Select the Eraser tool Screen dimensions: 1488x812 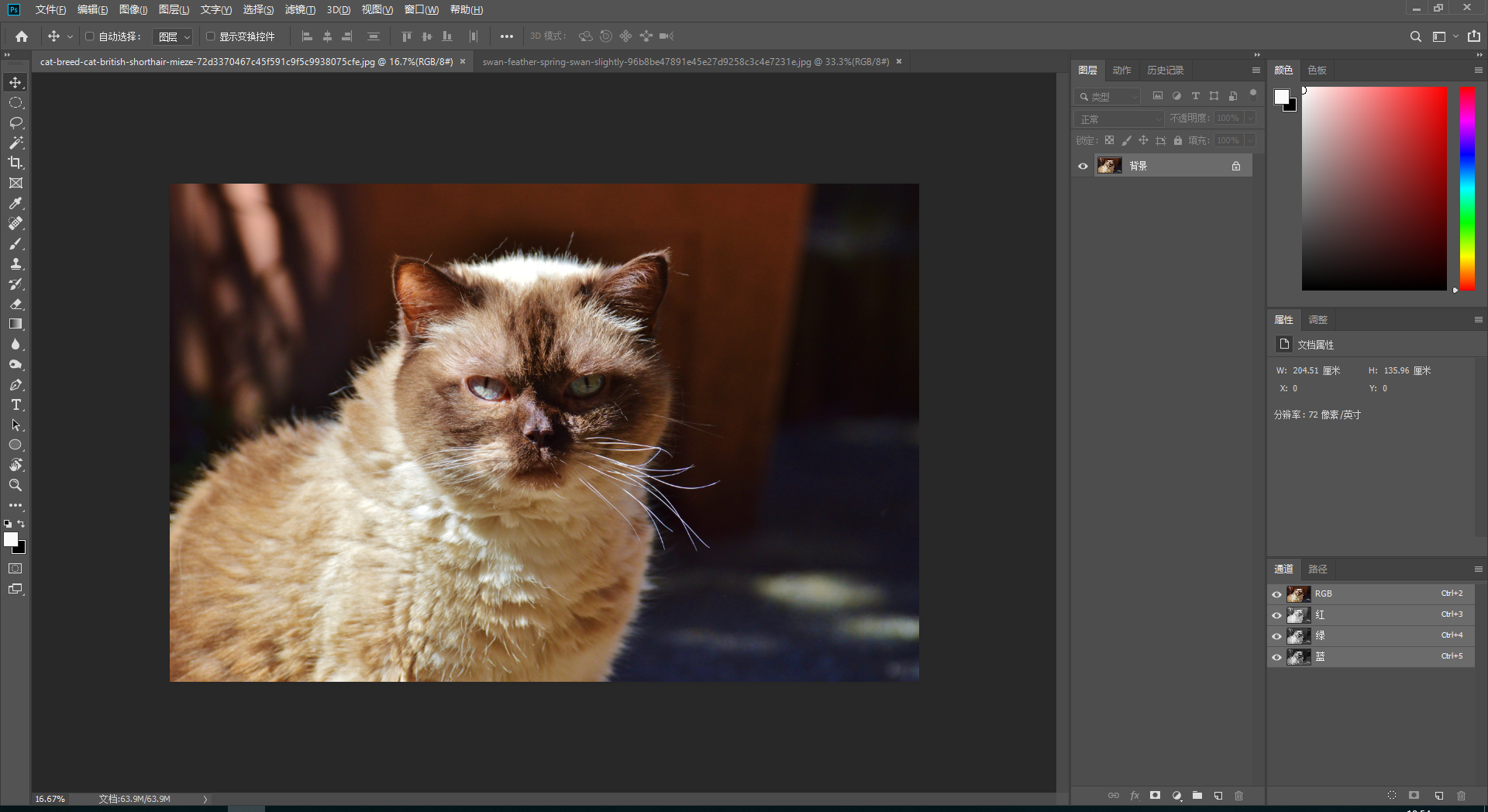point(15,304)
